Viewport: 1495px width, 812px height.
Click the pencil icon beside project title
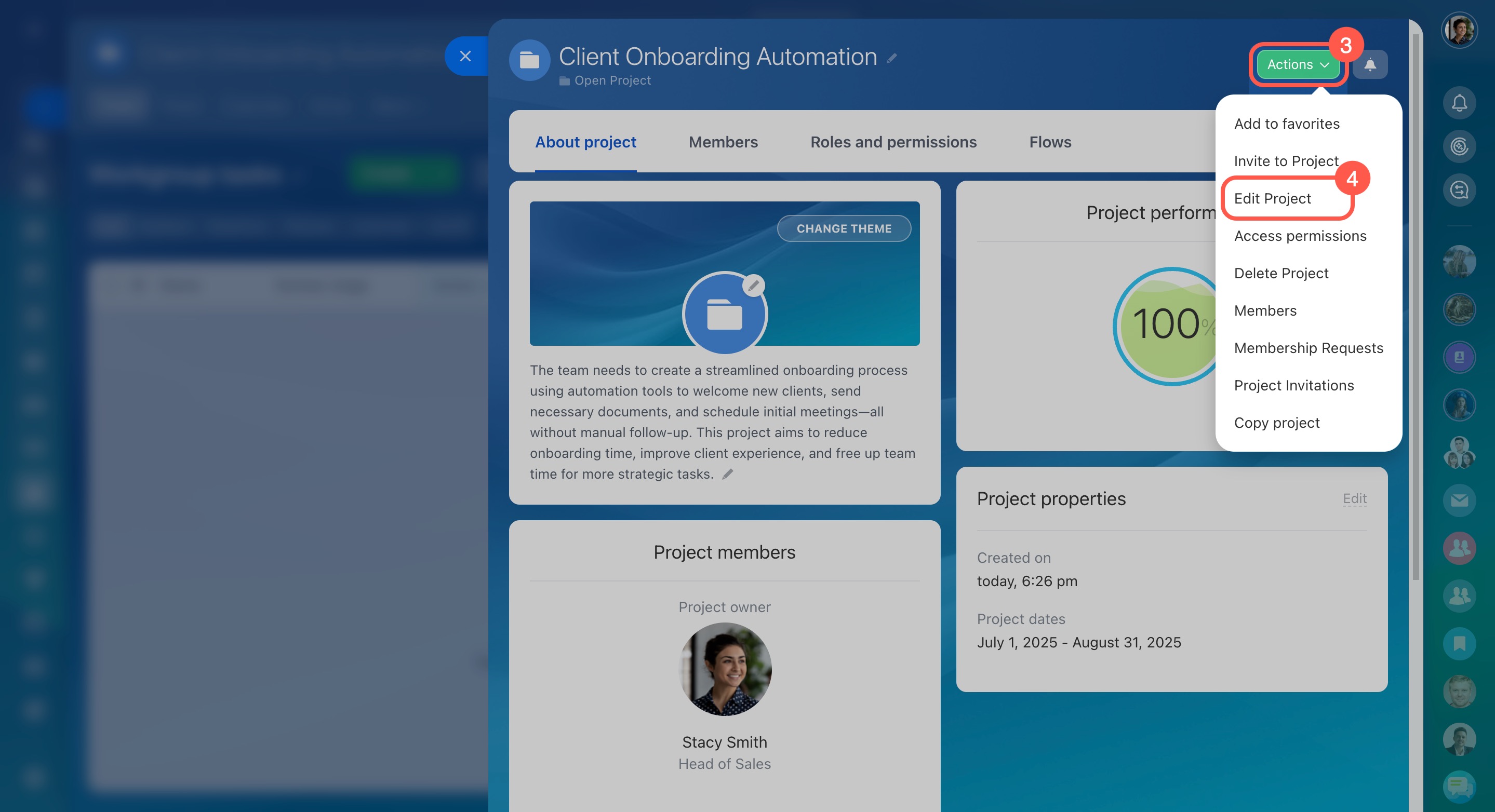coord(892,58)
